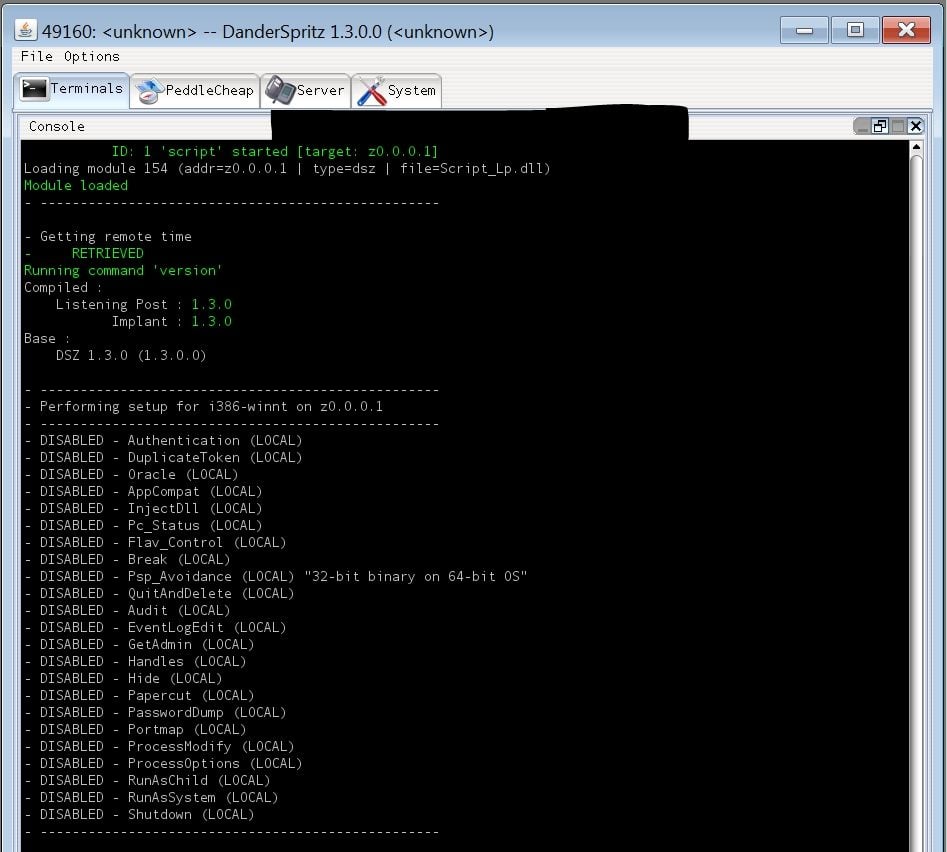Click the "DISABLED - RunAsSystem (LOCAL)" line

pyautogui.click(x=151, y=797)
